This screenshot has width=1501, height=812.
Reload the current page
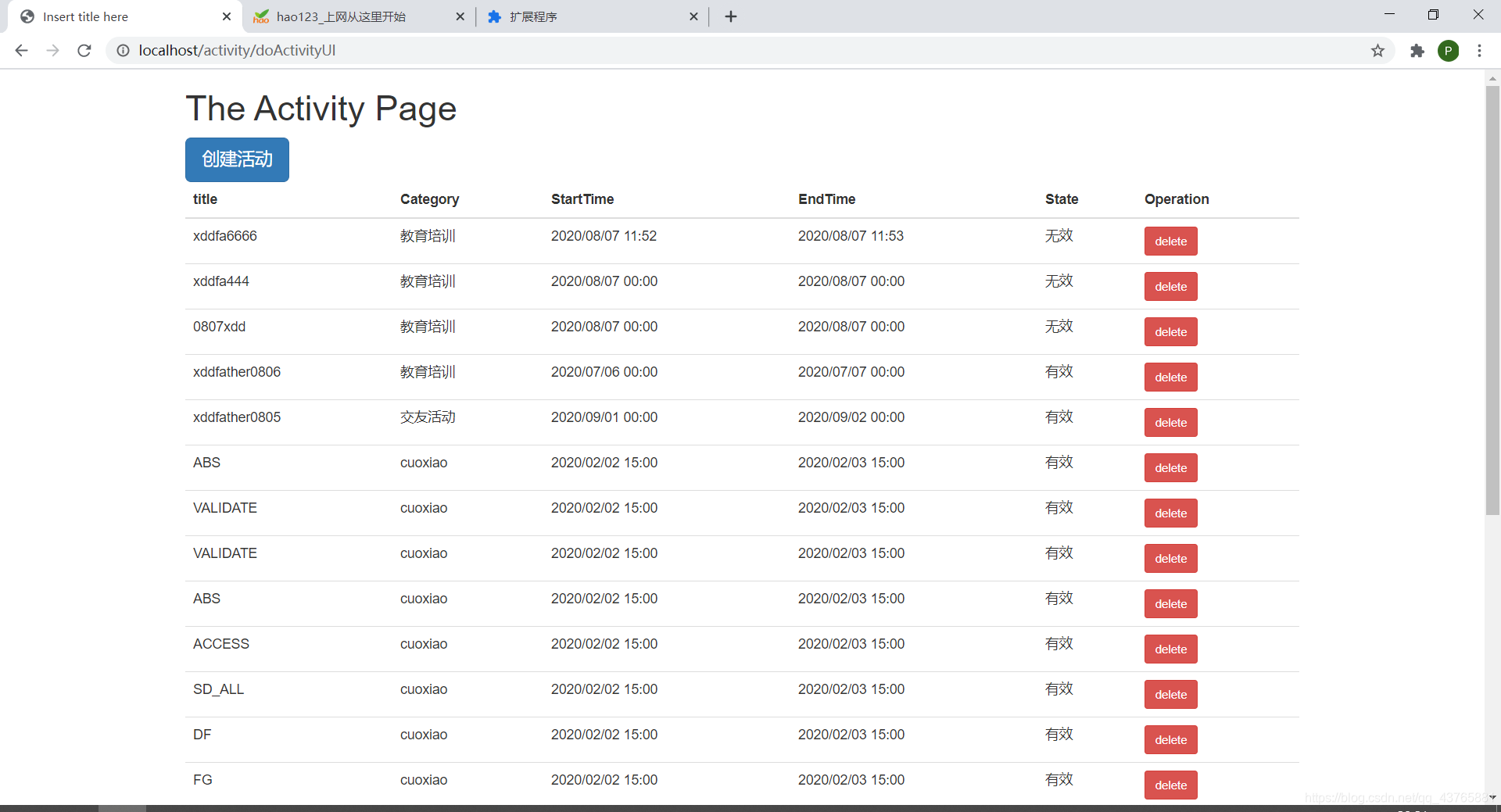click(x=84, y=50)
